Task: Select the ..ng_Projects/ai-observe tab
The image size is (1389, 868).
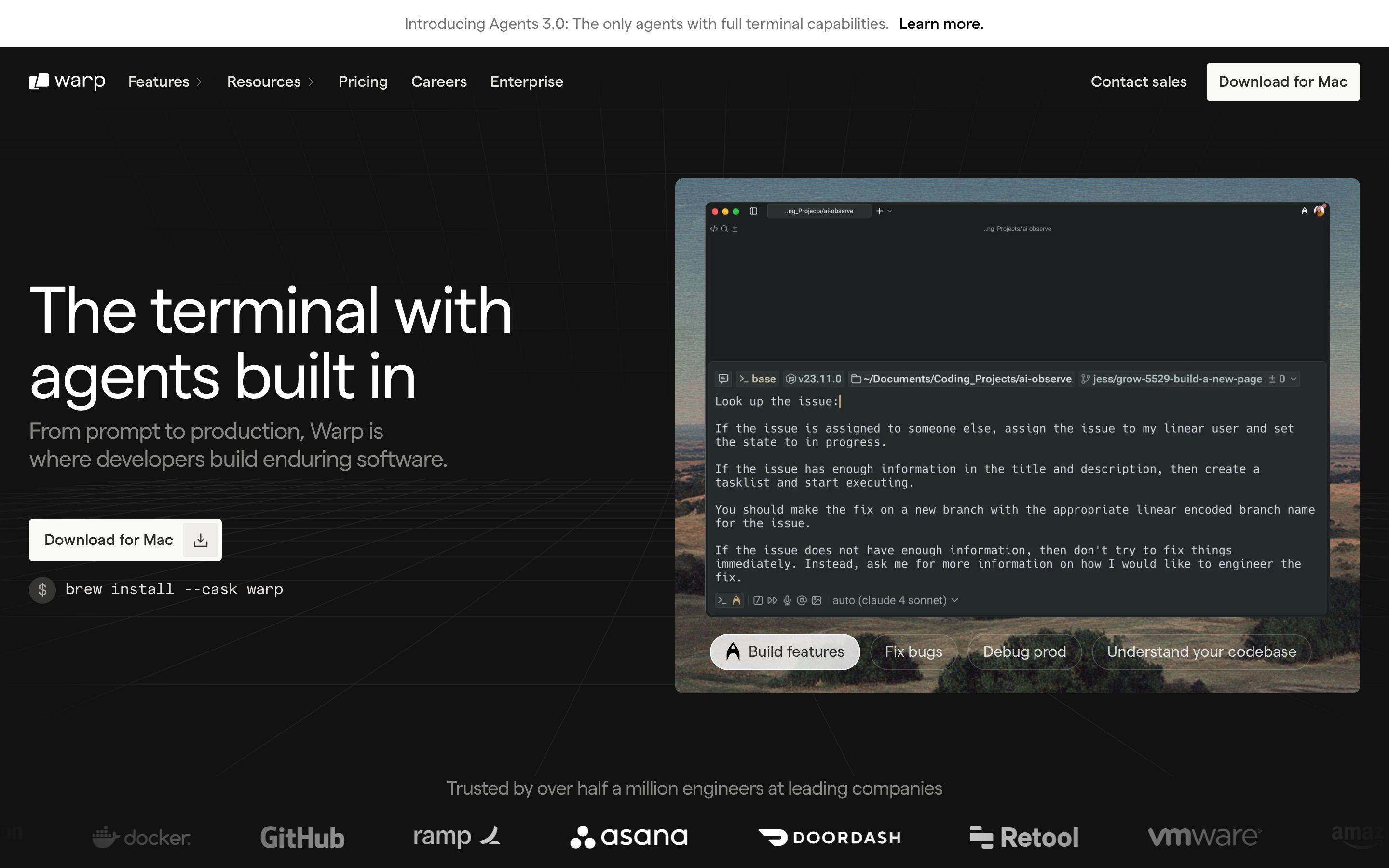Action: (x=819, y=211)
